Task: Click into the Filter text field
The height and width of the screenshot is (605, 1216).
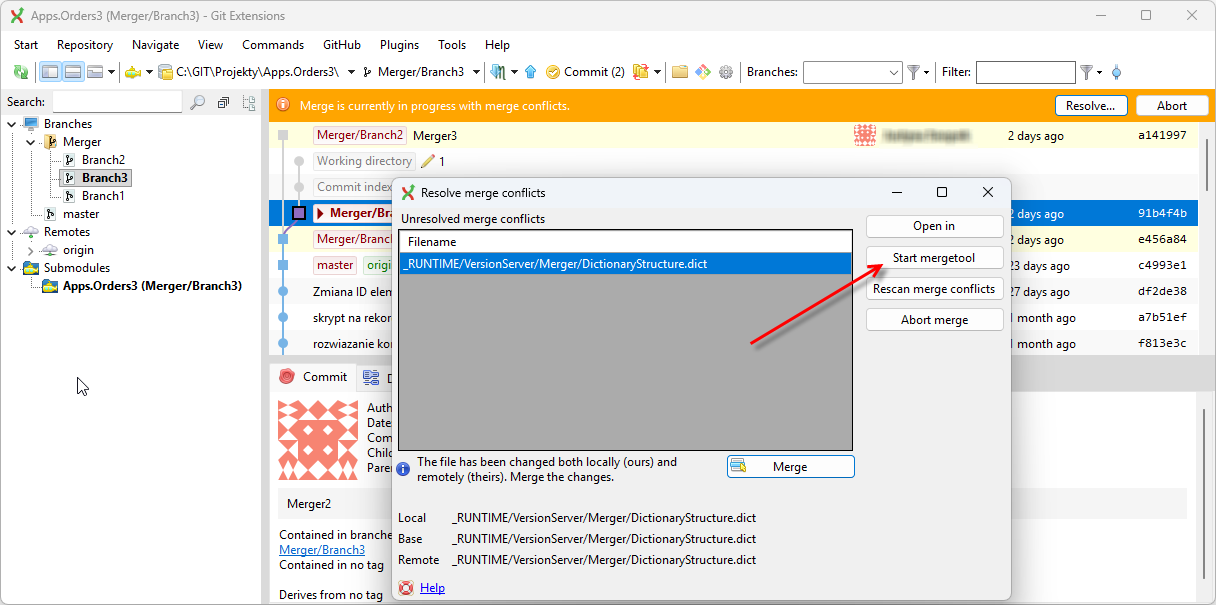Action: (1025, 72)
